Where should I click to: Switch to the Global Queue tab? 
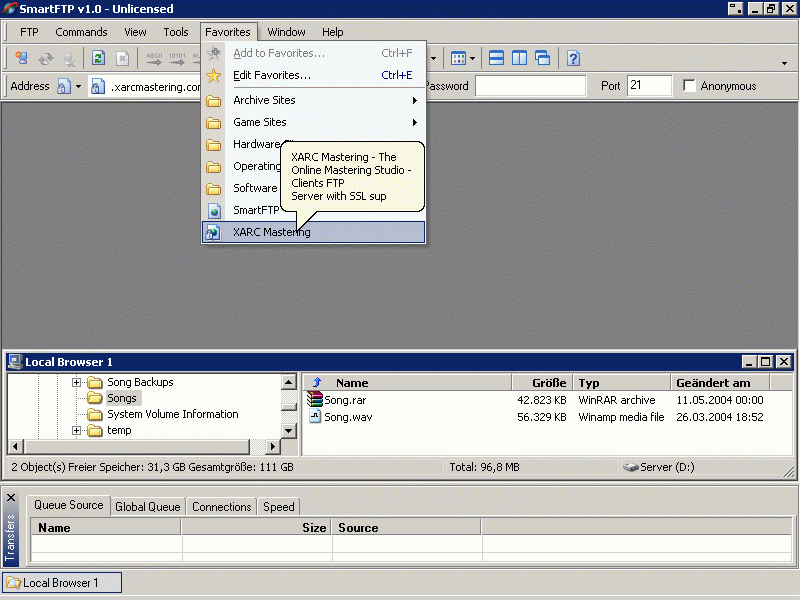(x=148, y=507)
